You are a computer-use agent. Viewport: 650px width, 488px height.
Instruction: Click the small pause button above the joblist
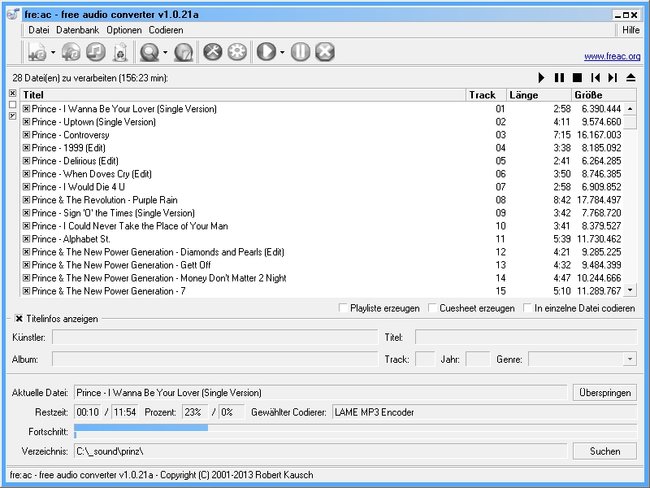coord(559,78)
